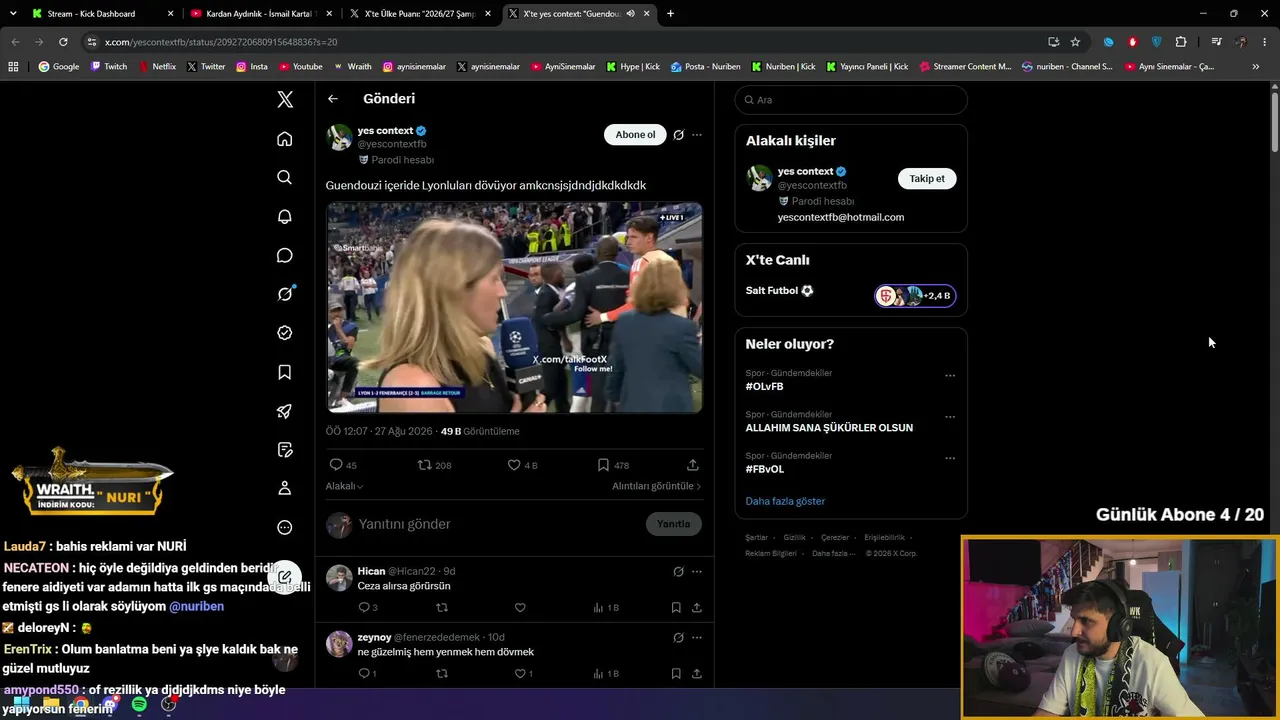Open the #OLvFB trending topic
Viewport: 1280px width, 720px height.
coord(764,386)
